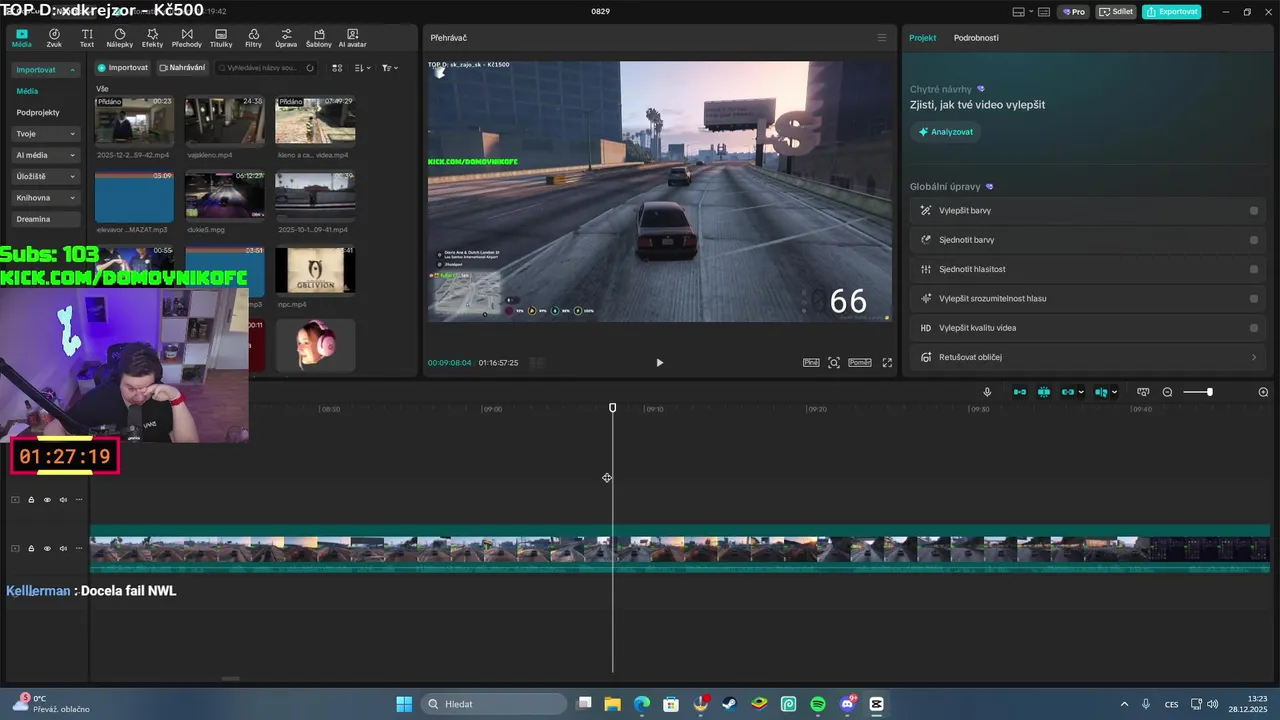Screen dimensions: 1280x720
Task: Lock the main video track
Action: [x=31, y=548]
